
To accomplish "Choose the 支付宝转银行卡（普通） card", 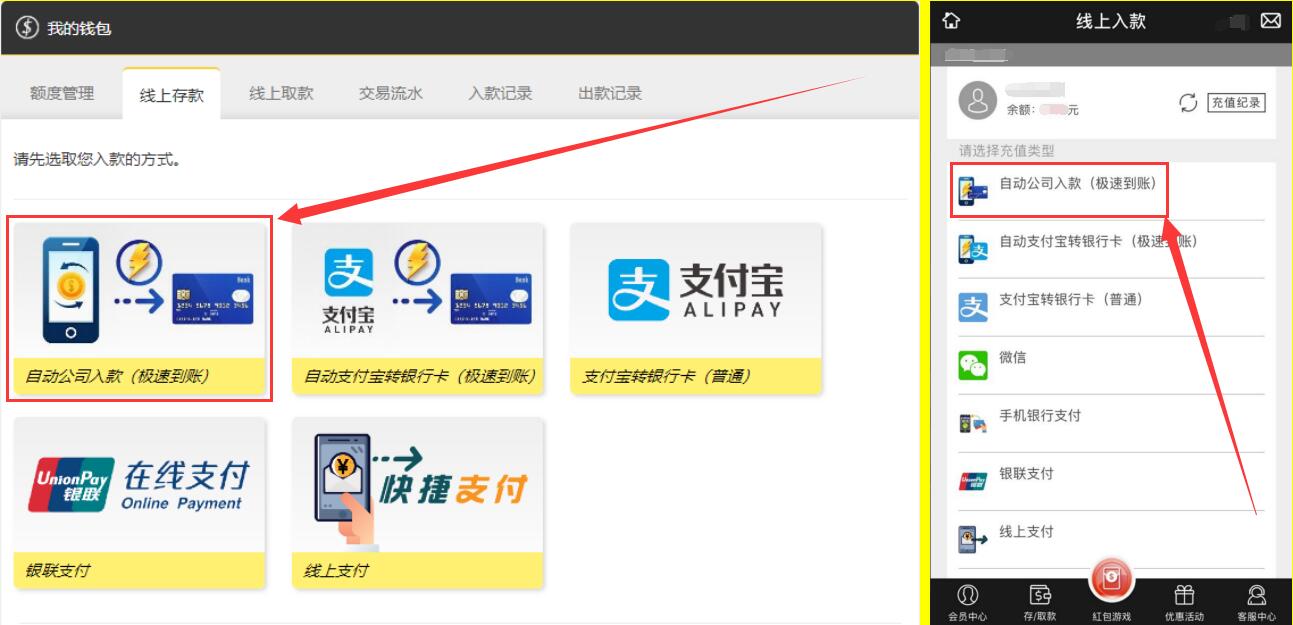I will [x=696, y=308].
